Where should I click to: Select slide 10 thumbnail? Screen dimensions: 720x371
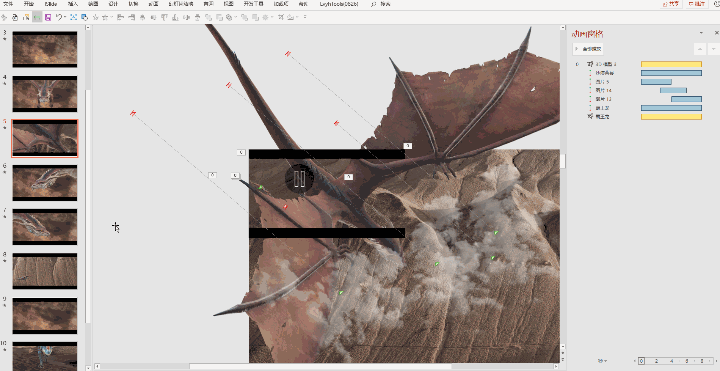[45, 356]
